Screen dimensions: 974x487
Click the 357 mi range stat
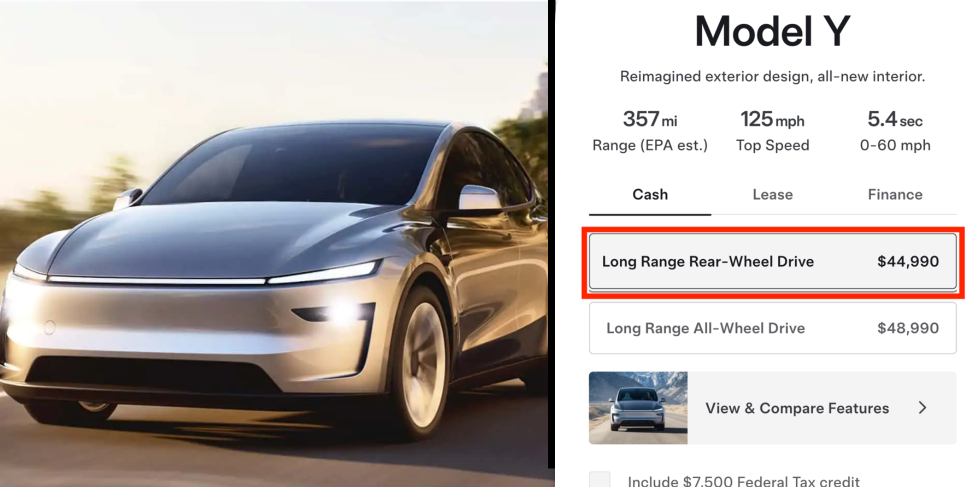[x=650, y=130]
